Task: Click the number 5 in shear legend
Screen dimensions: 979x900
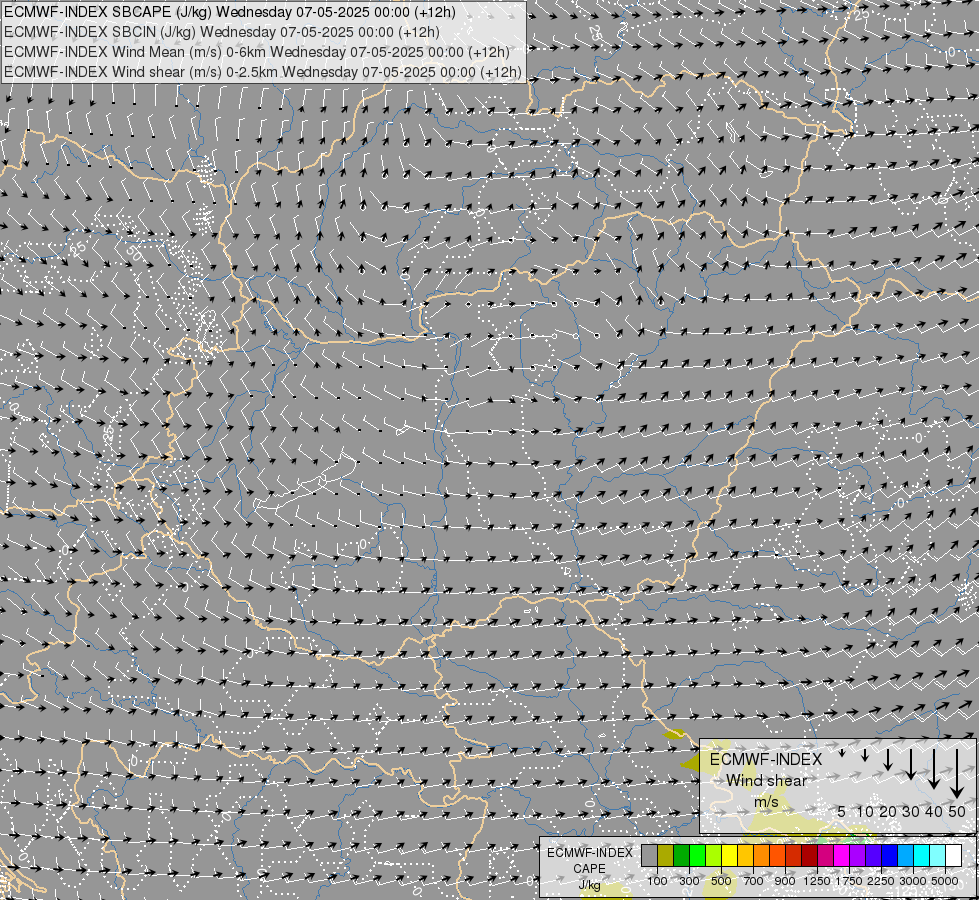Action: 842,811
